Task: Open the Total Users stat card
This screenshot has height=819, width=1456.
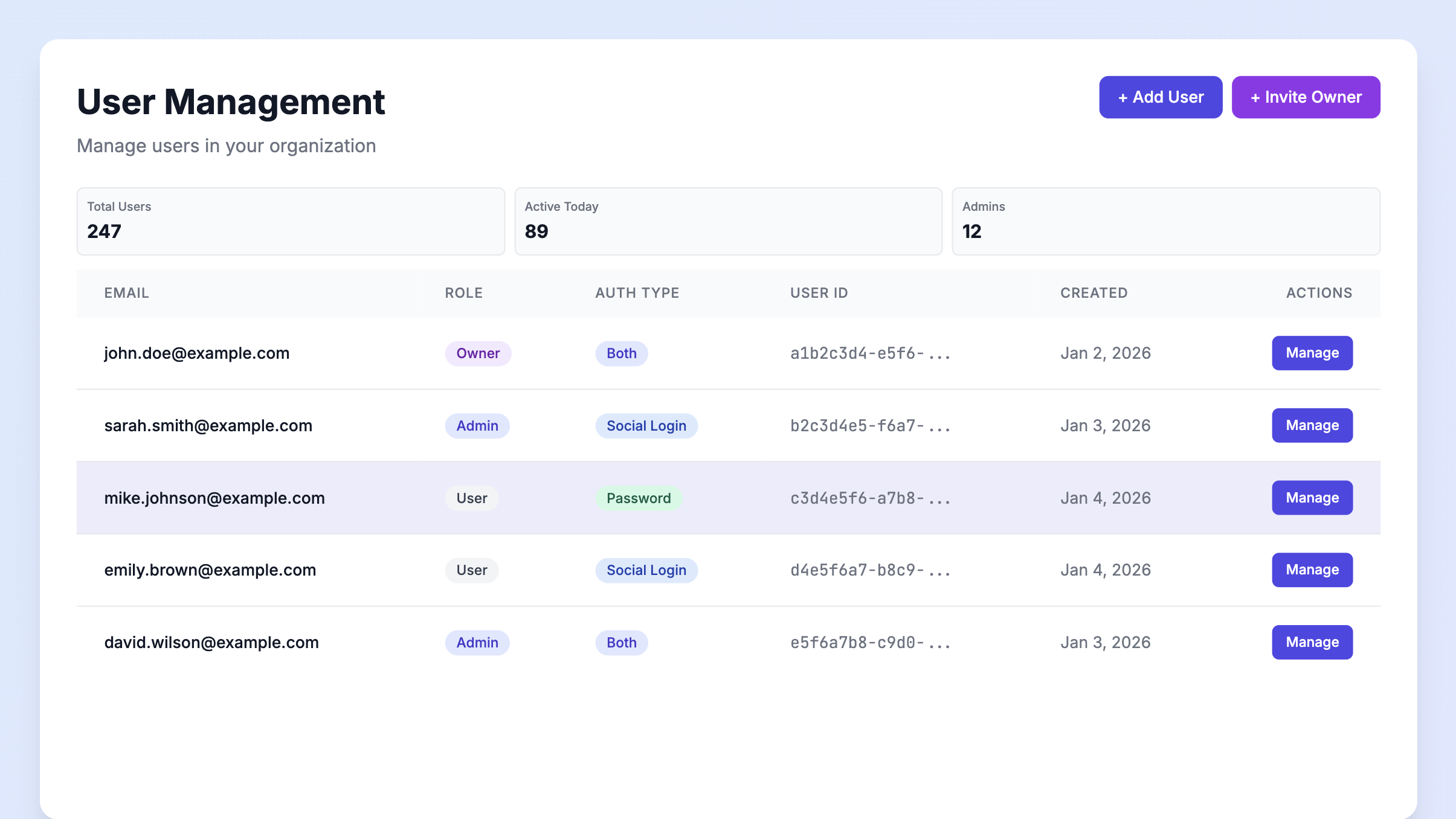Action: point(290,221)
